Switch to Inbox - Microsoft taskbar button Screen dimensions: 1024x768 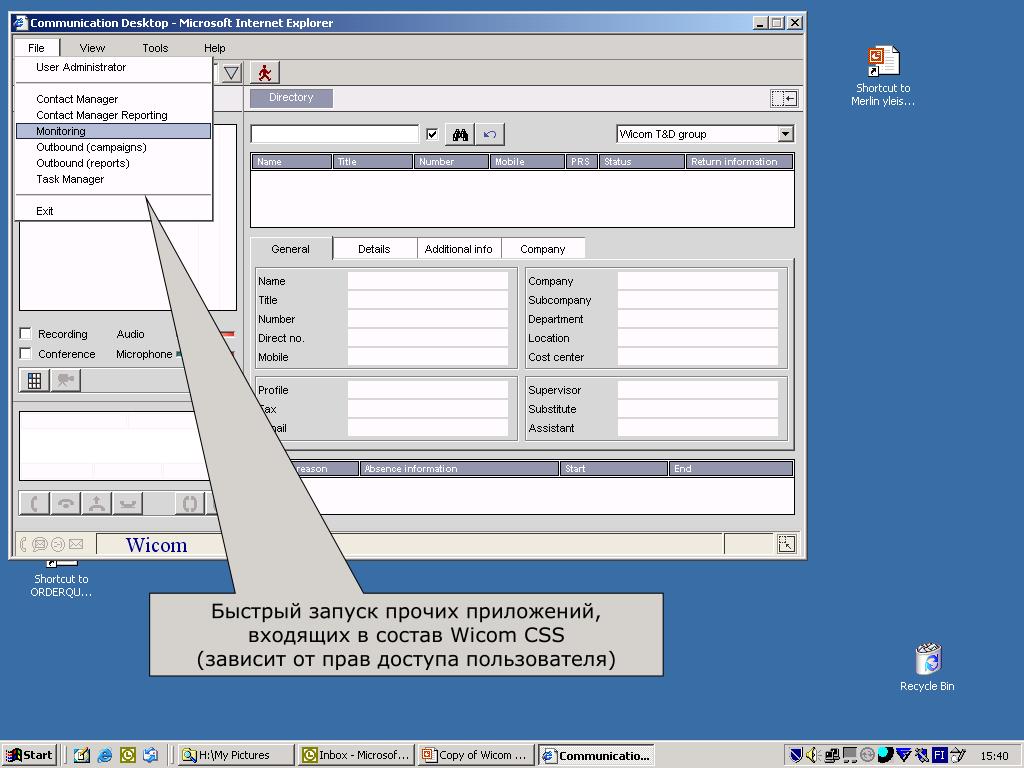[357, 755]
